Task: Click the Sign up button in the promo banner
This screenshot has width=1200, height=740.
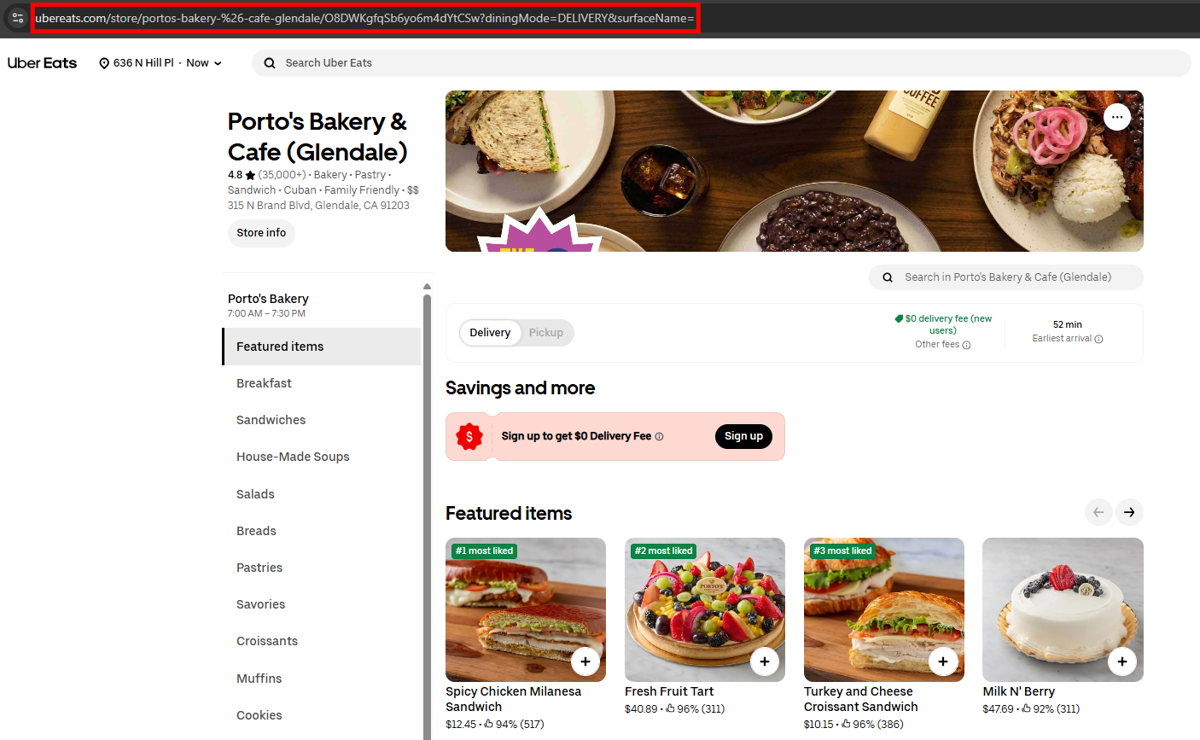Action: pyautogui.click(x=743, y=436)
